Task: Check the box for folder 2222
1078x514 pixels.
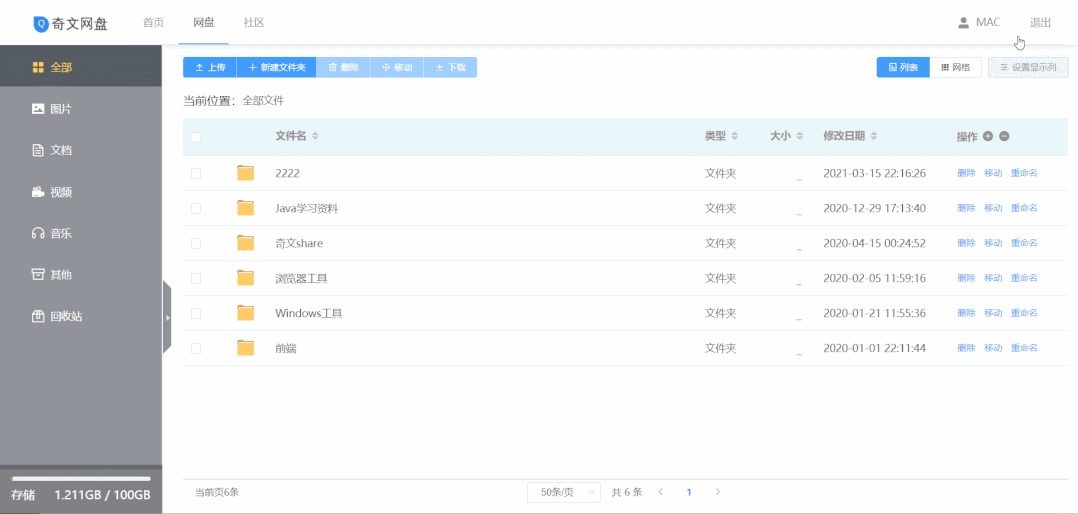Action: 196,173
